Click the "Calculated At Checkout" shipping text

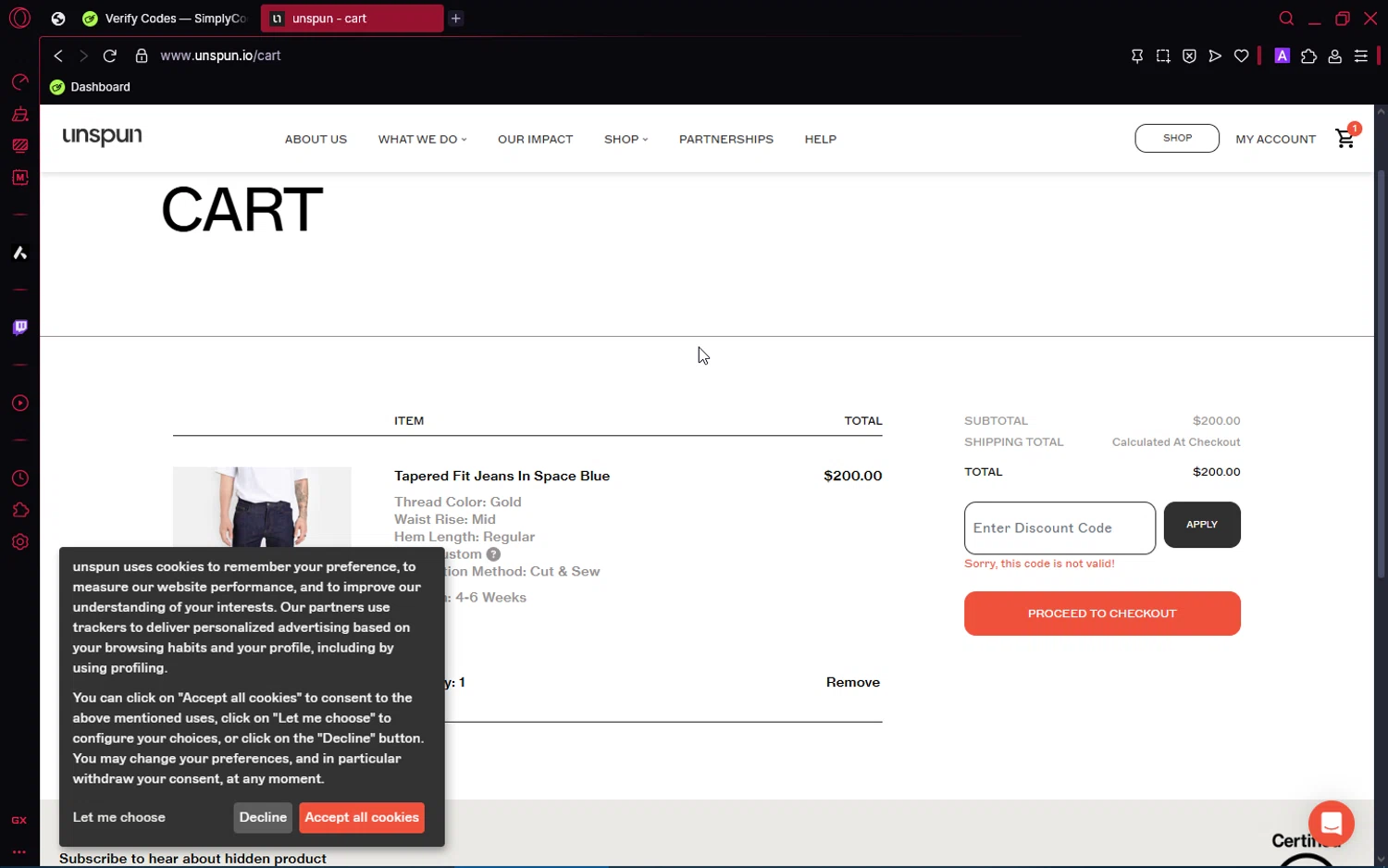click(x=1176, y=442)
